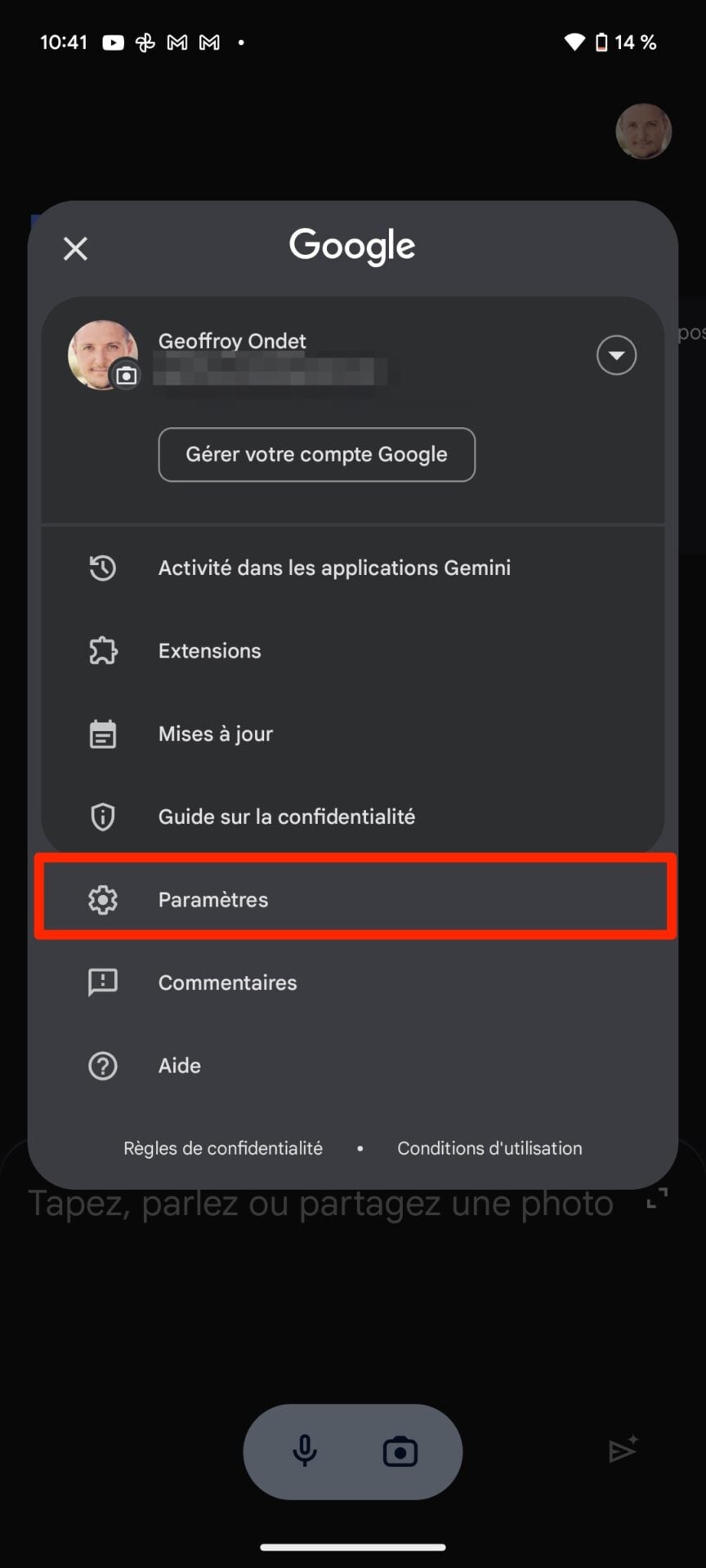The image size is (706, 1568).
Task: Tap the microphone voice input icon
Action: (x=305, y=1451)
